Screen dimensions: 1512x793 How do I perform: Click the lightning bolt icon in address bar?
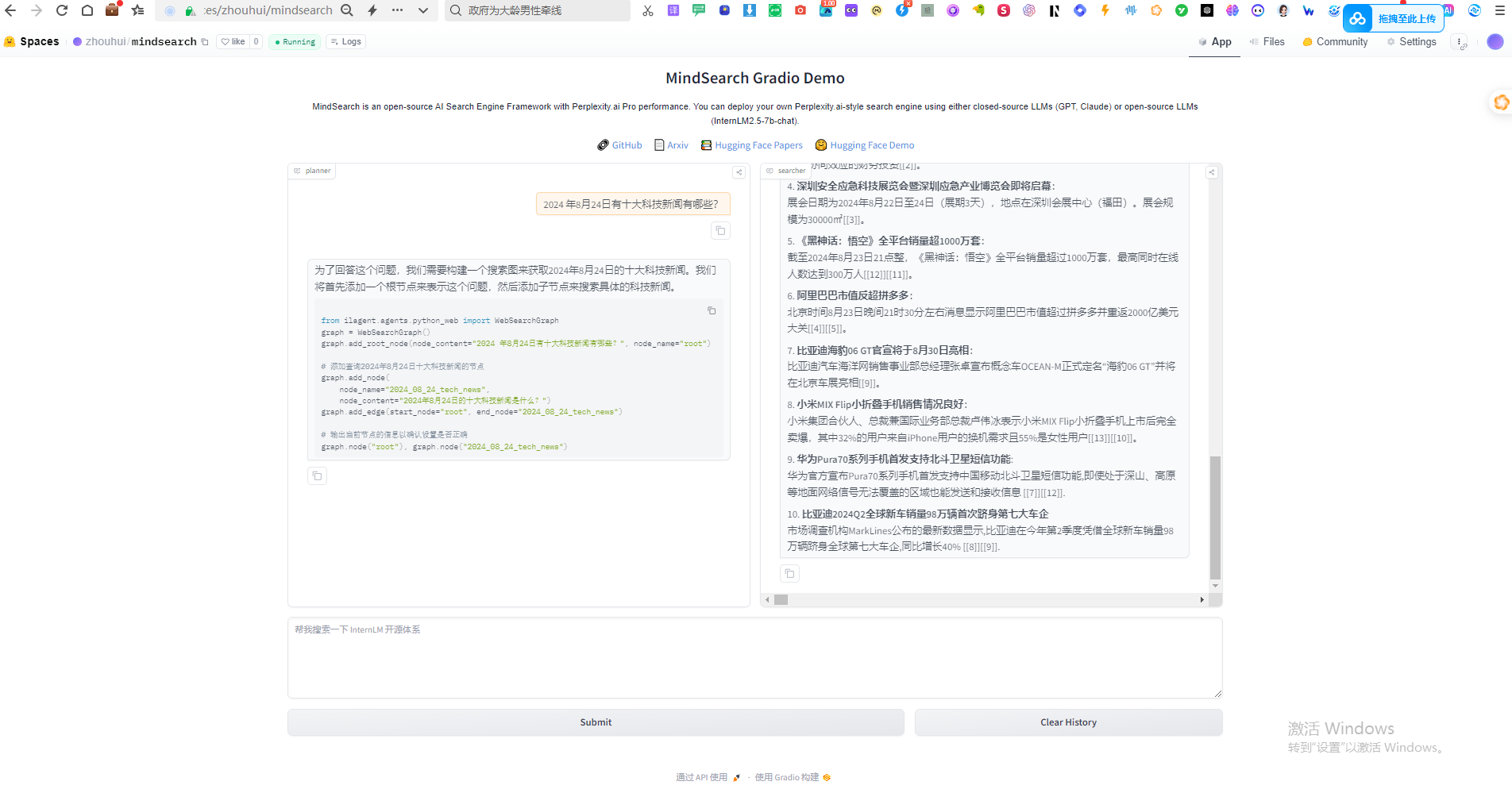(372, 10)
